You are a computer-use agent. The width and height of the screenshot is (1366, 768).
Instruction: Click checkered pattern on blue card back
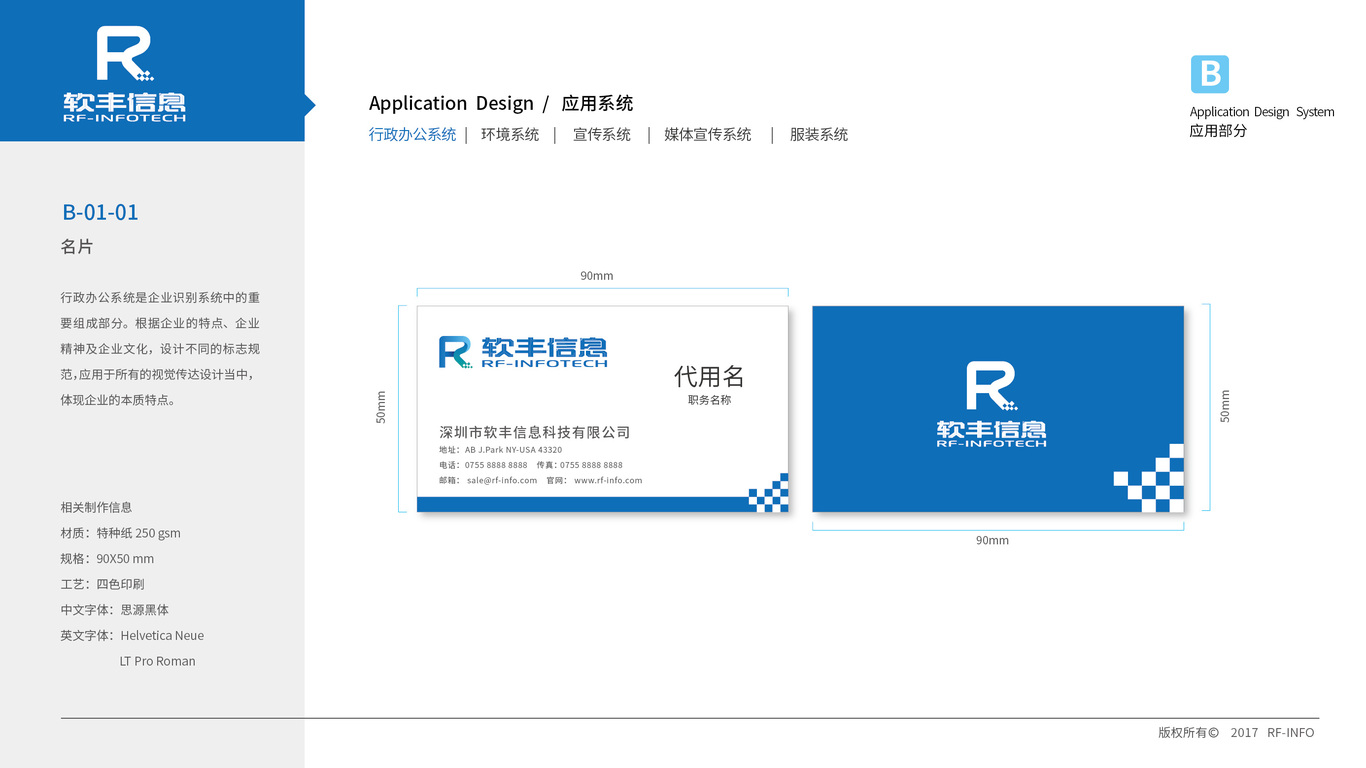1149,478
